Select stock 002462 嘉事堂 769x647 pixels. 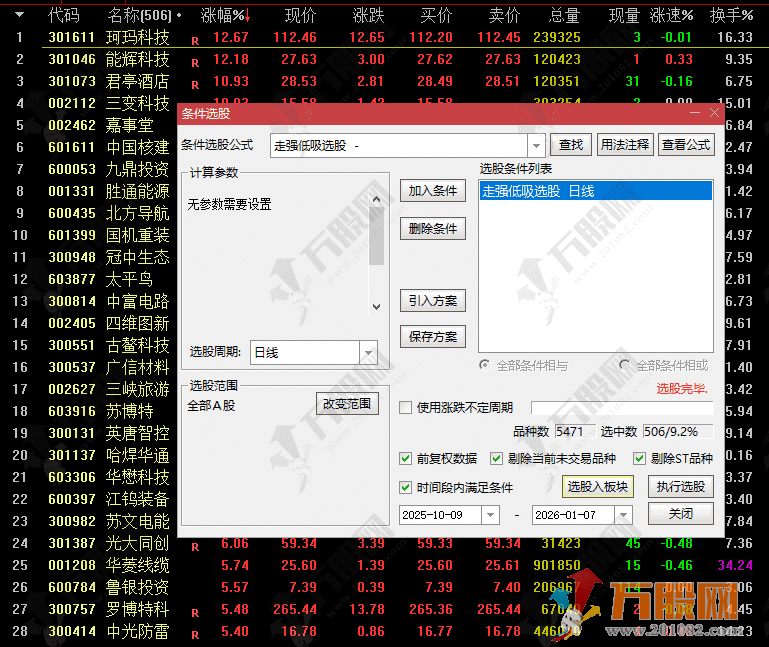pyautogui.click(x=101, y=125)
